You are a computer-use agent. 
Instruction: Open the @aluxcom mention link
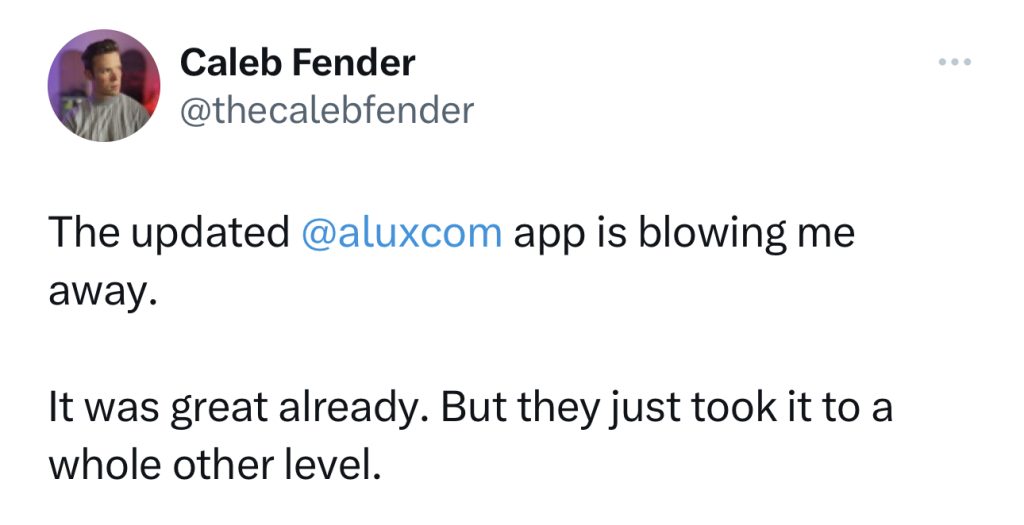(x=401, y=233)
